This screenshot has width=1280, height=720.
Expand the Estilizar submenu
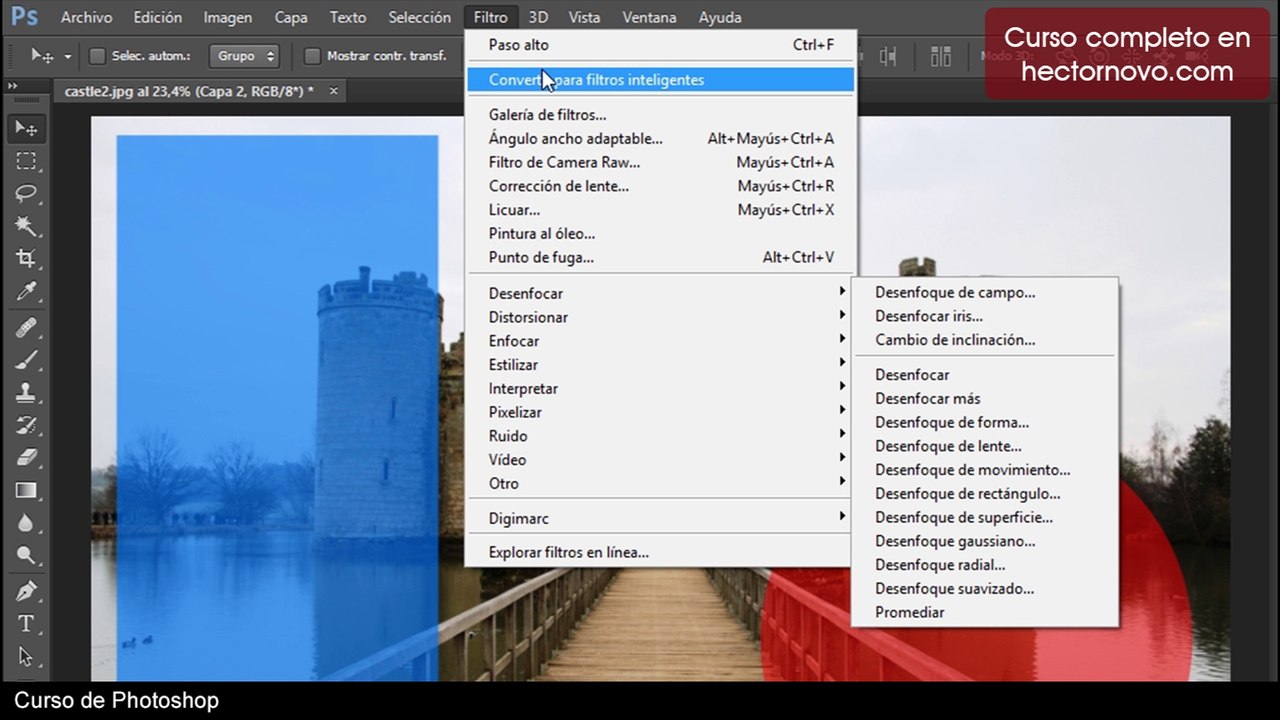[x=660, y=365]
